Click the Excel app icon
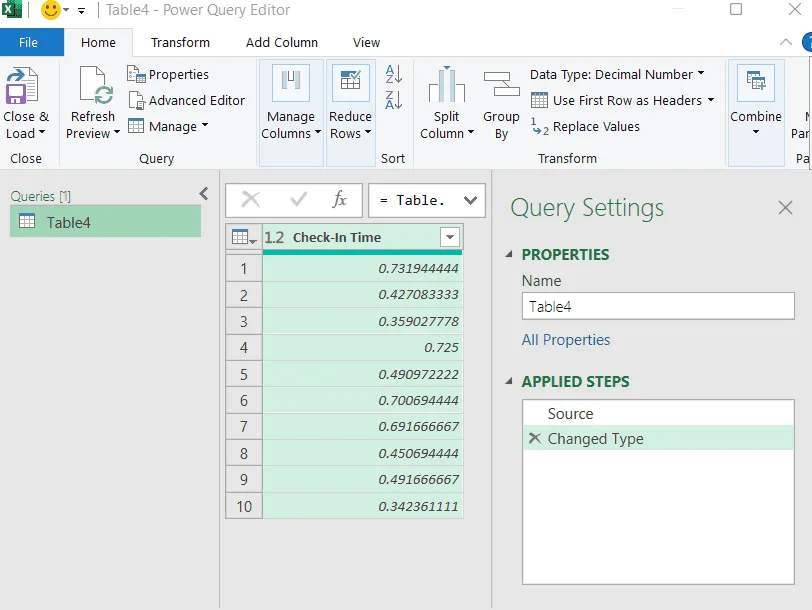This screenshot has width=812, height=610. 10,9
